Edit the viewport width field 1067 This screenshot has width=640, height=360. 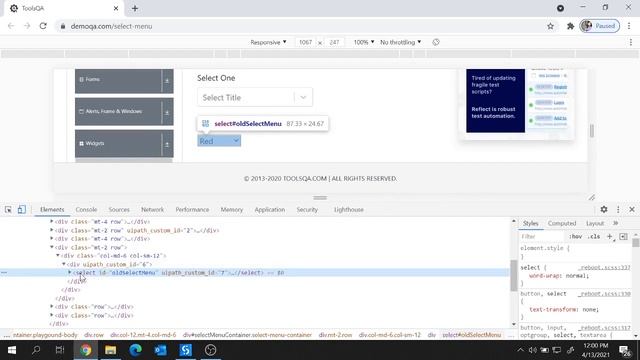[x=305, y=42]
